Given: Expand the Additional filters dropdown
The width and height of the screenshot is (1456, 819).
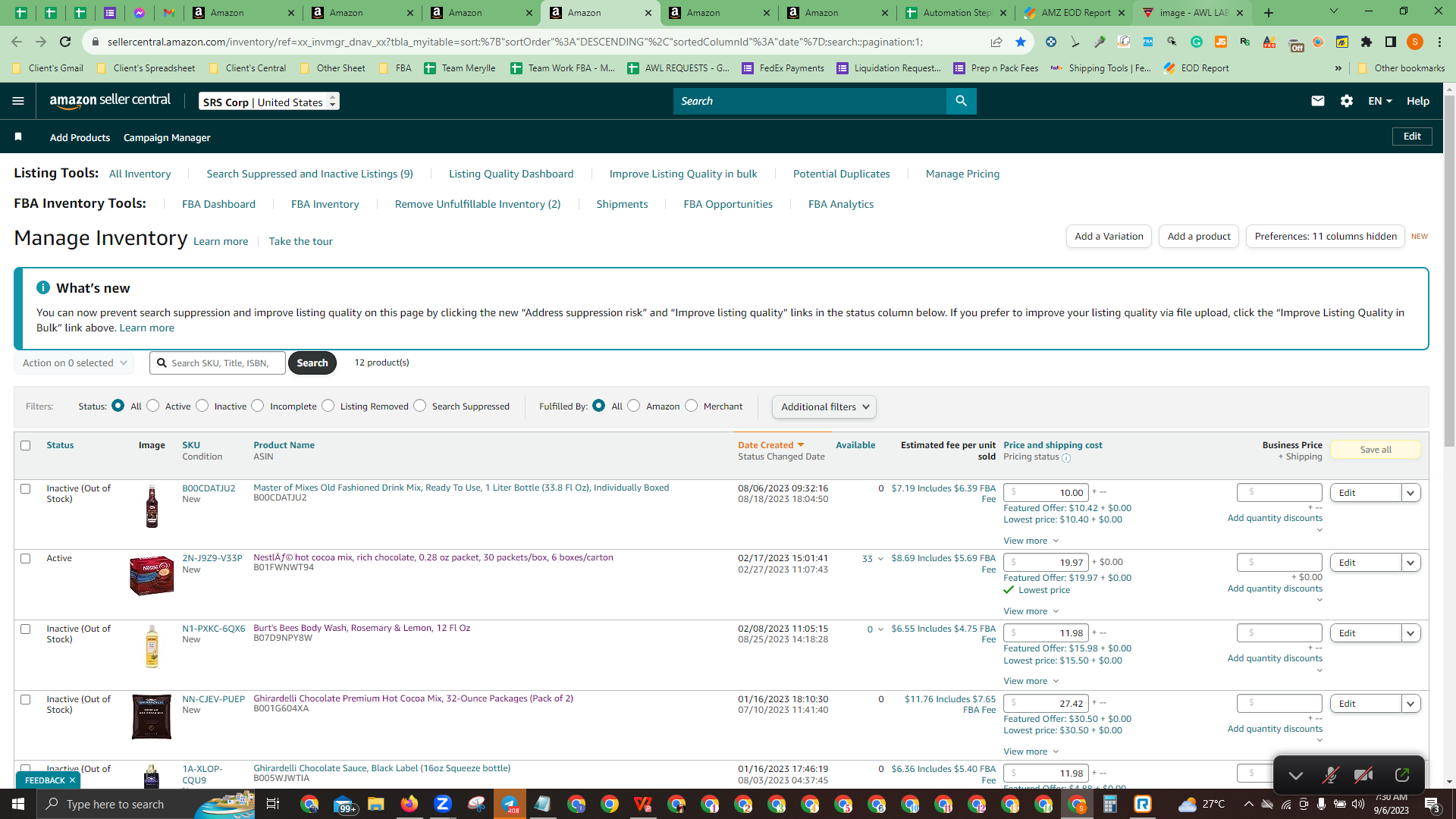Looking at the screenshot, I should tap(824, 406).
